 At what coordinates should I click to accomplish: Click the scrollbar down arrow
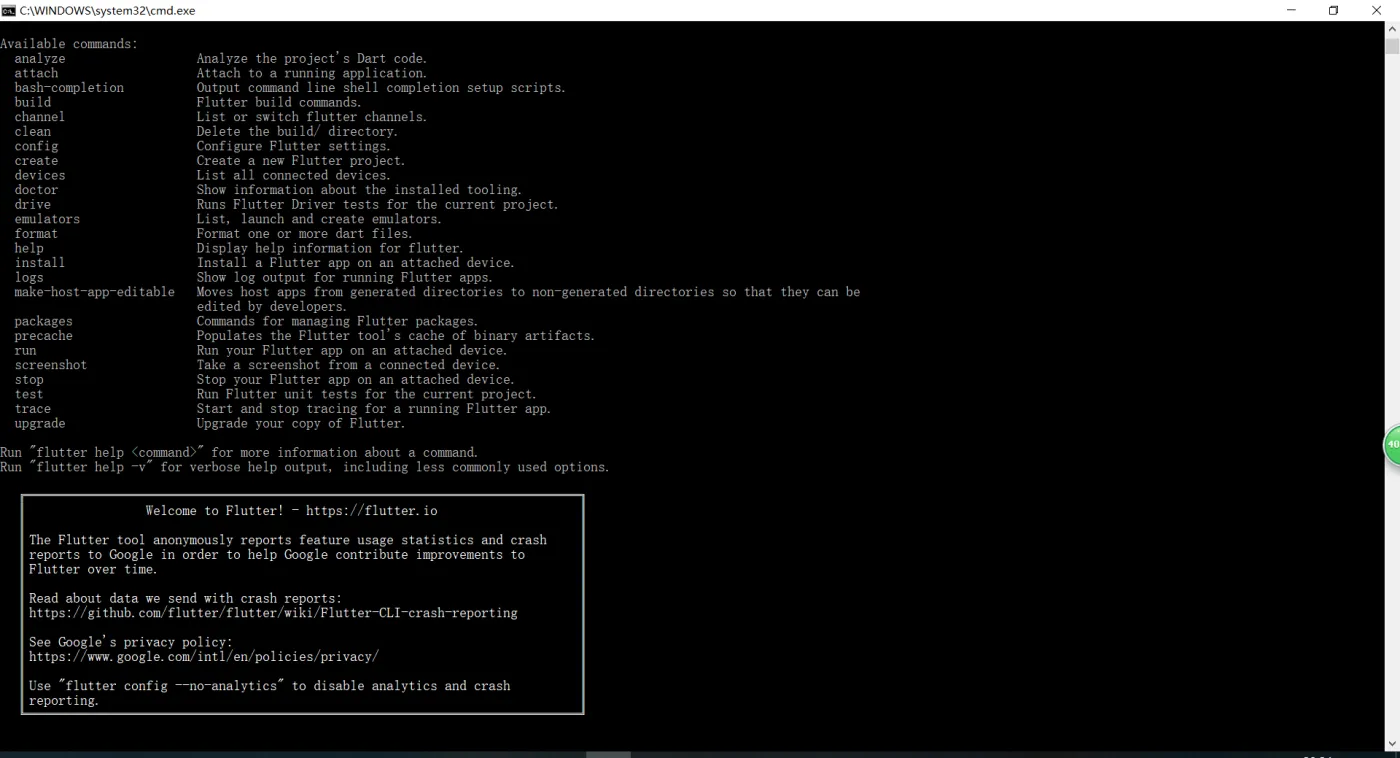pos(1392,743)
